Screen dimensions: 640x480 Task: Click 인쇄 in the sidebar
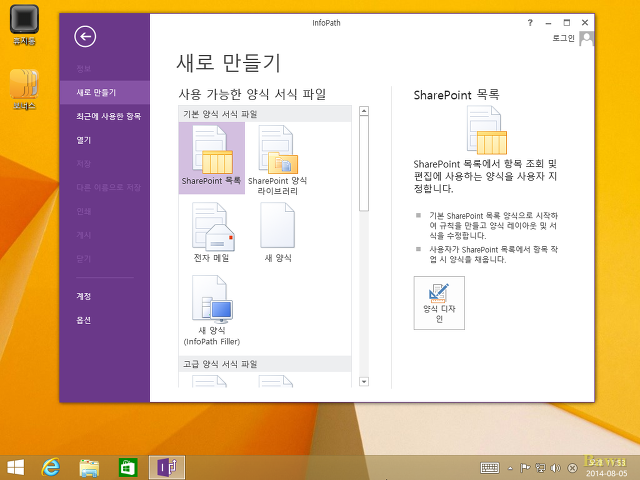[x=105, y=211]
